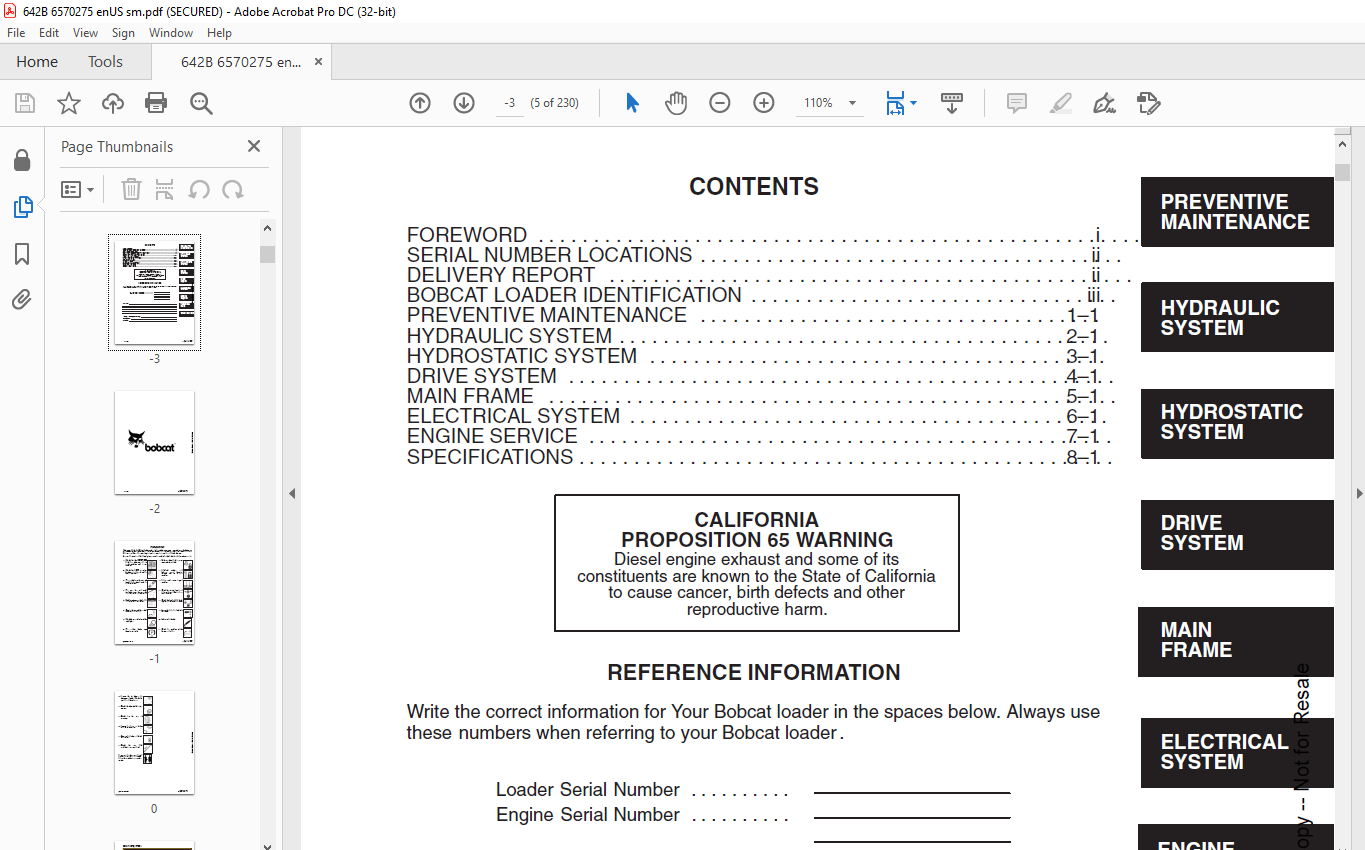Select the Bobcat logo page -2 thumbnail

coord(154,443)
